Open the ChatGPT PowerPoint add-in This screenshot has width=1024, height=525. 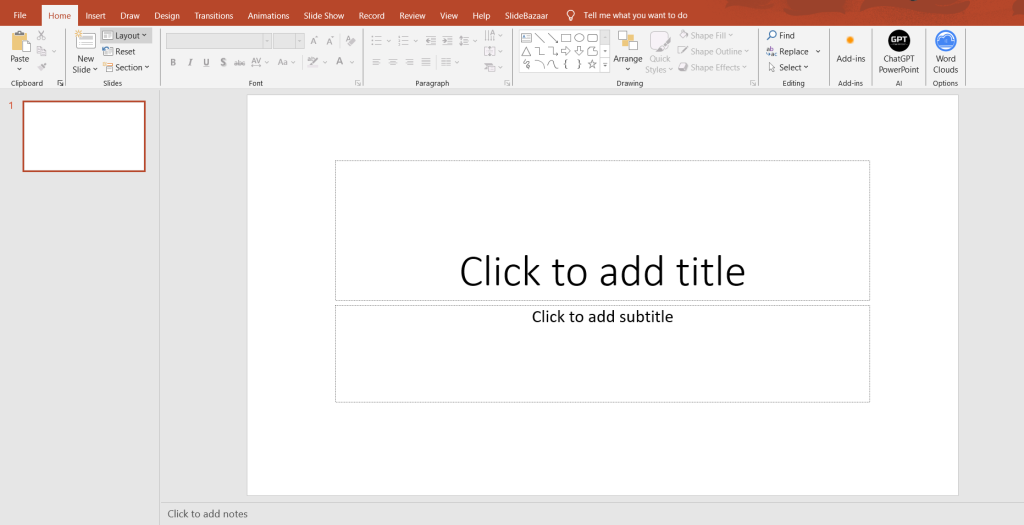[x=898, y=42]
